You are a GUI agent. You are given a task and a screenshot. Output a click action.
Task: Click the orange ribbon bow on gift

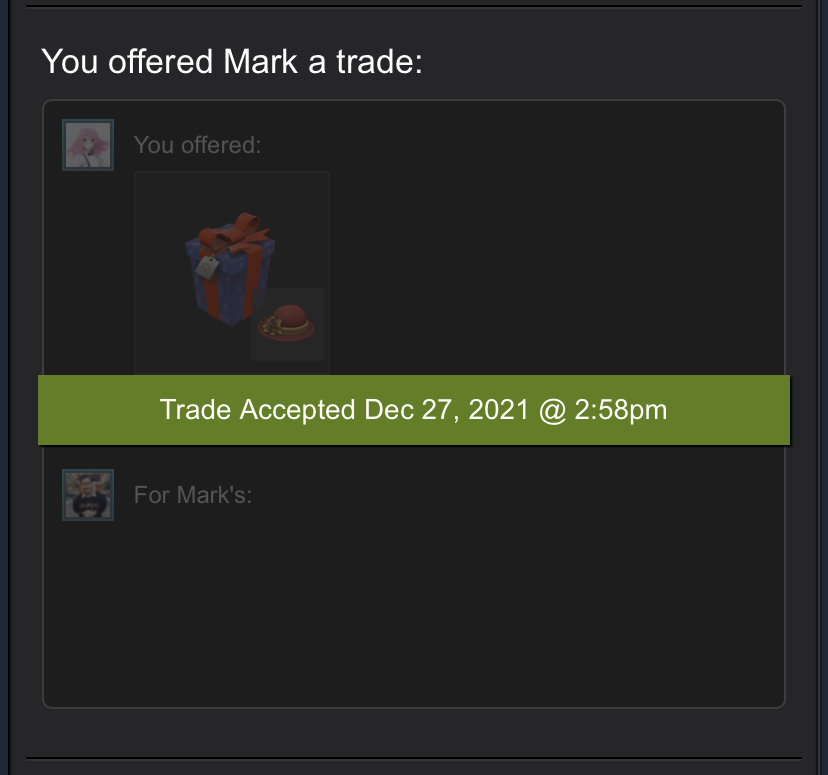point(234,231)
